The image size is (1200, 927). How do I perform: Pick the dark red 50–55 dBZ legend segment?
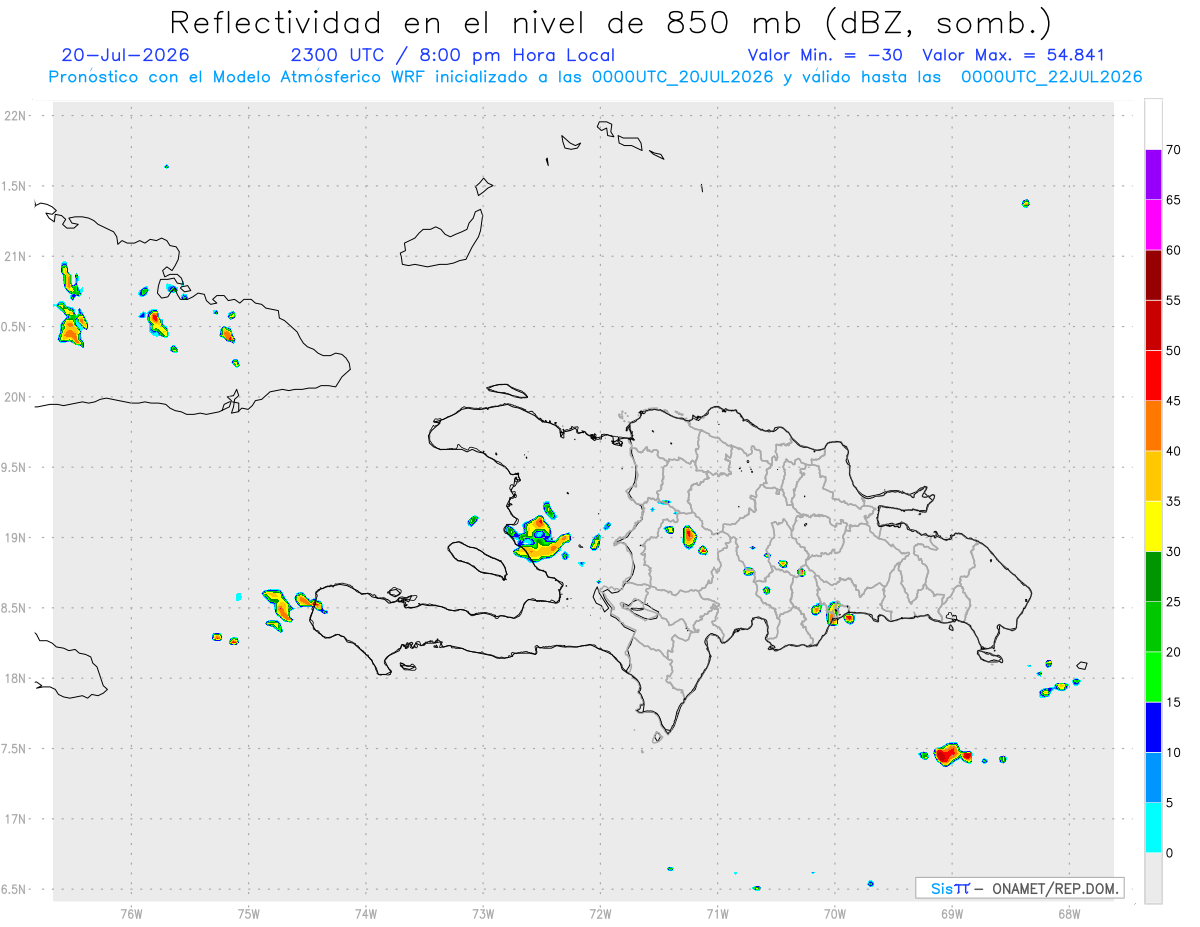coord(1153,325)
